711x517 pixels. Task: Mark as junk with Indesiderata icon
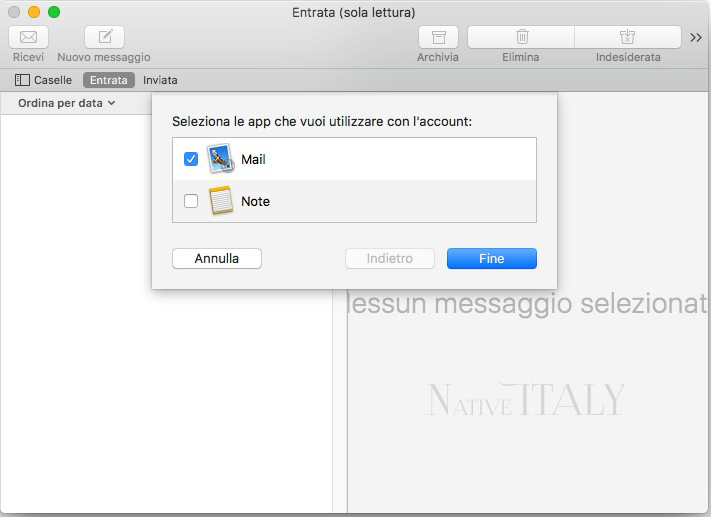click(x=628, y=37)
